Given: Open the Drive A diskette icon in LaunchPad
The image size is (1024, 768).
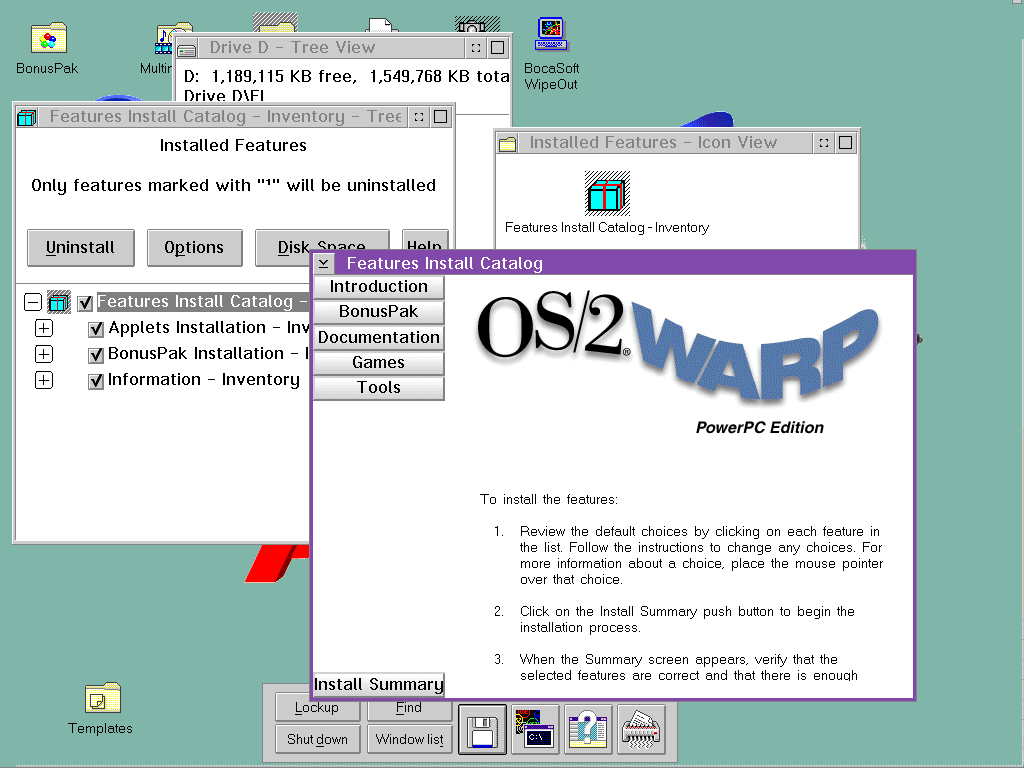Looking at the screenshot, I should [483, 732].
